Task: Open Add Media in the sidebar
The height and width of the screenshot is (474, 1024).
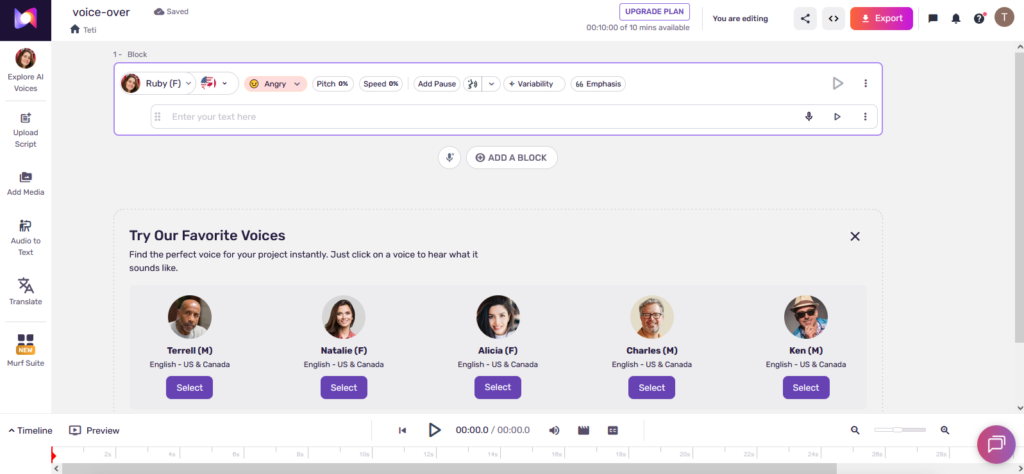Action: click(x=25, y=183)
